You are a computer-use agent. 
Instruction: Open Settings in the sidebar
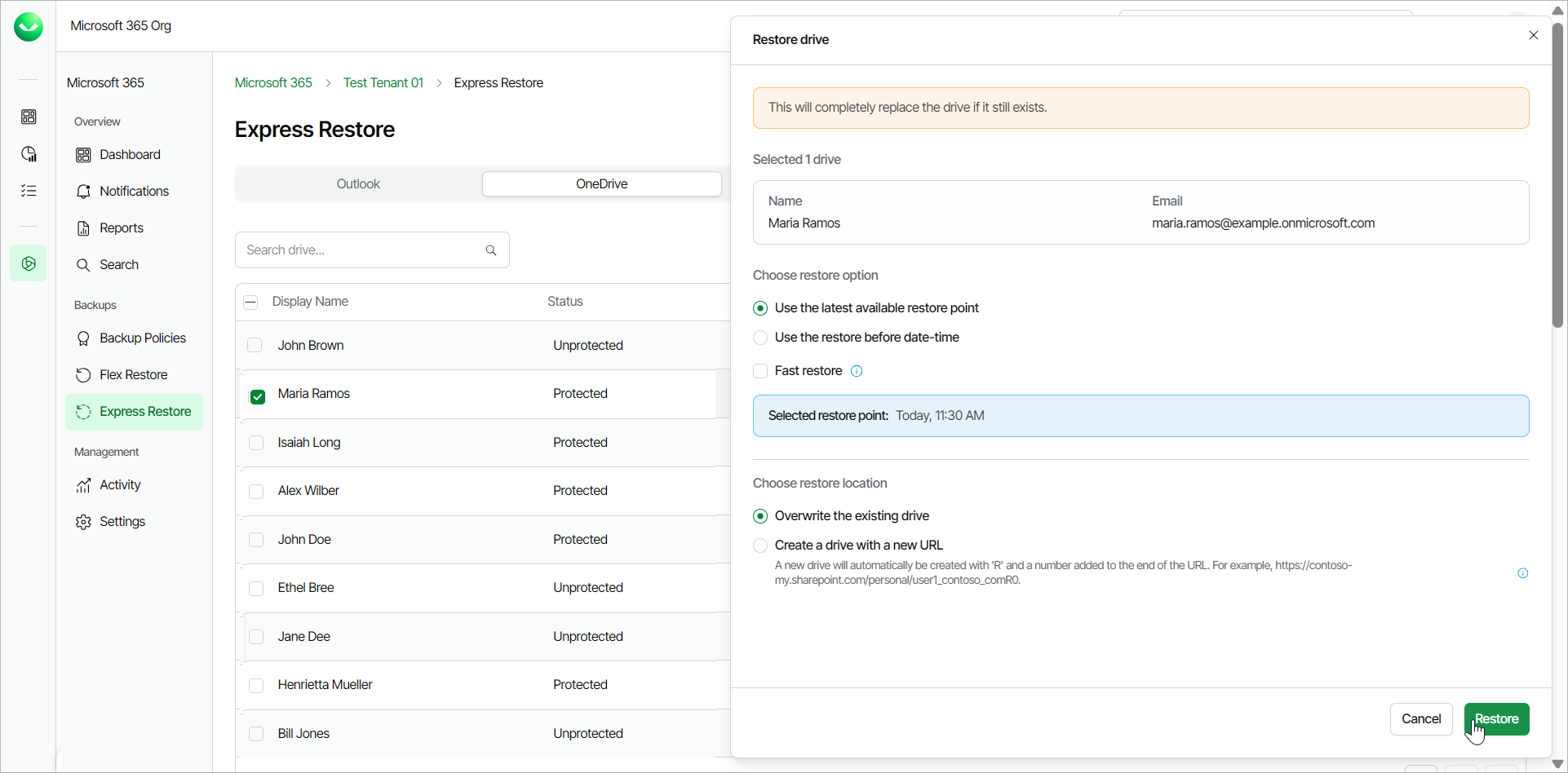click(134, 522)
